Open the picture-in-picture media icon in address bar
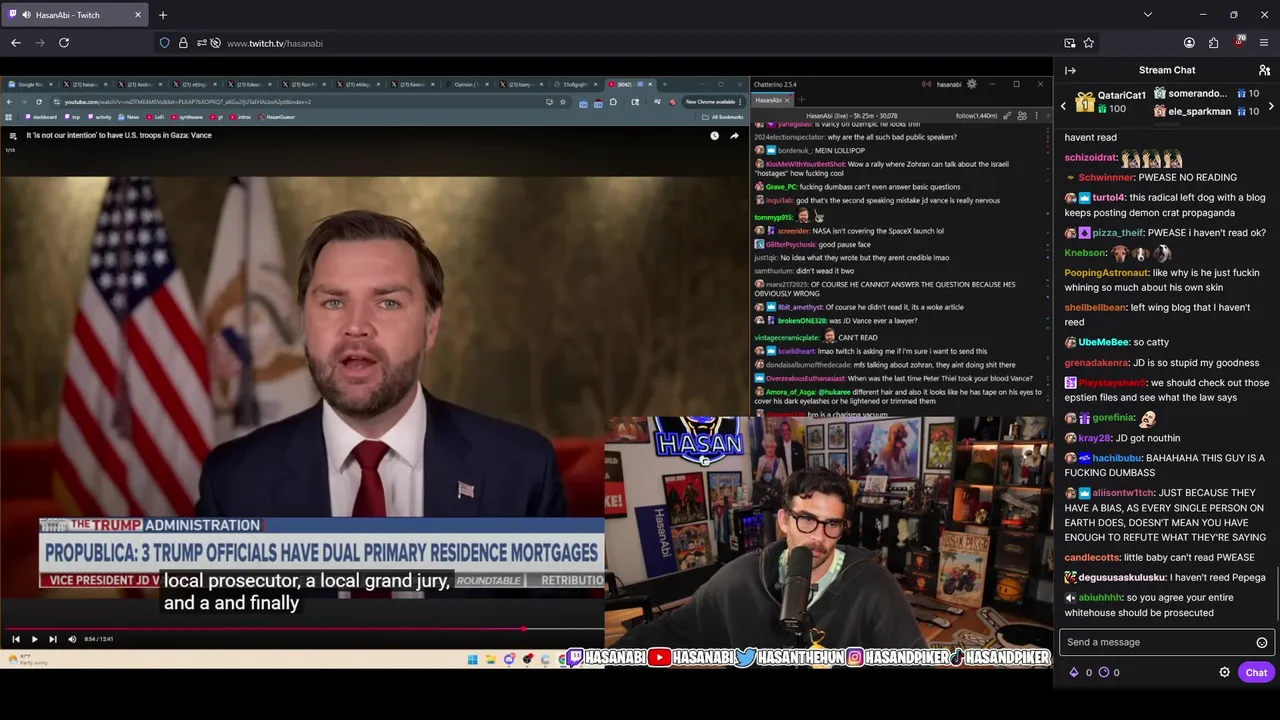 (1070, 43)
